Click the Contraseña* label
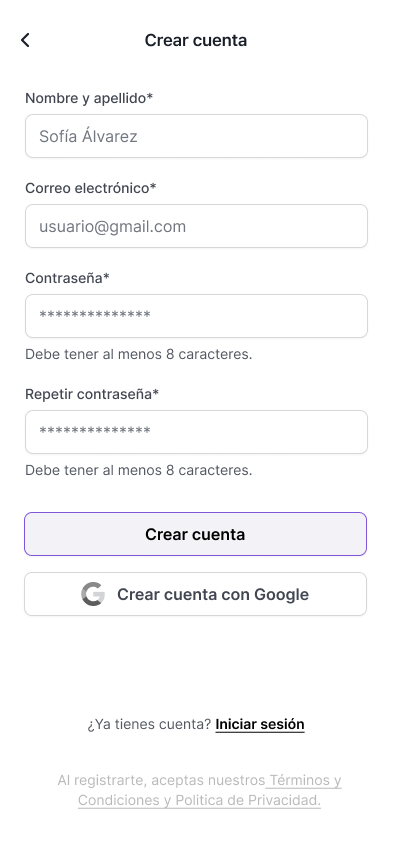393x852 pixels. (x=67, y=278)
